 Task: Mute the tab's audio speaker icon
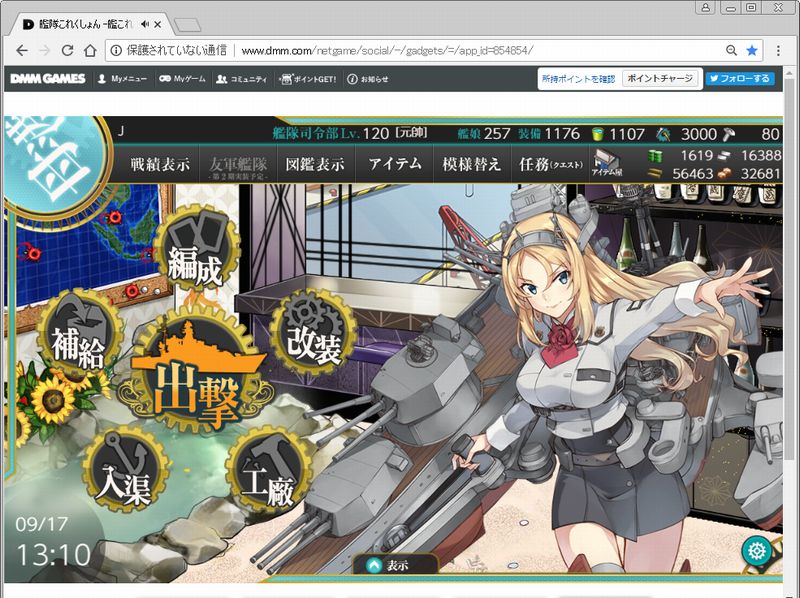click(145, 24)
